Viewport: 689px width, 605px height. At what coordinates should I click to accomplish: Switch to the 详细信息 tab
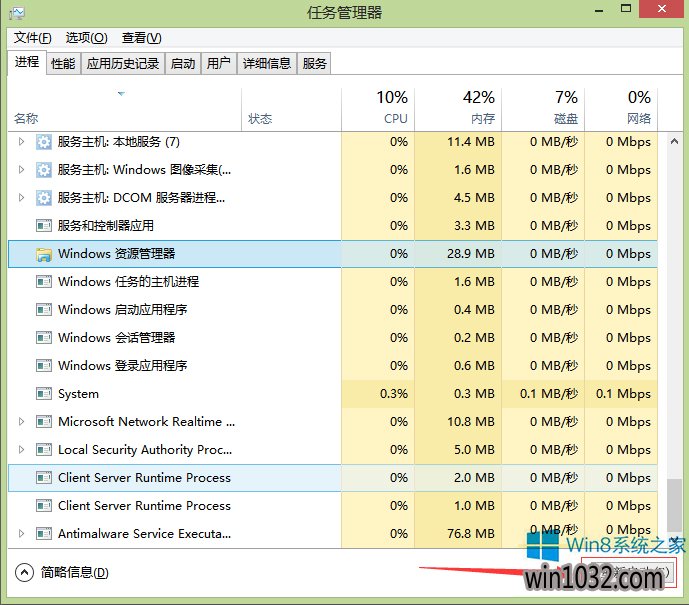pos(267,64)
